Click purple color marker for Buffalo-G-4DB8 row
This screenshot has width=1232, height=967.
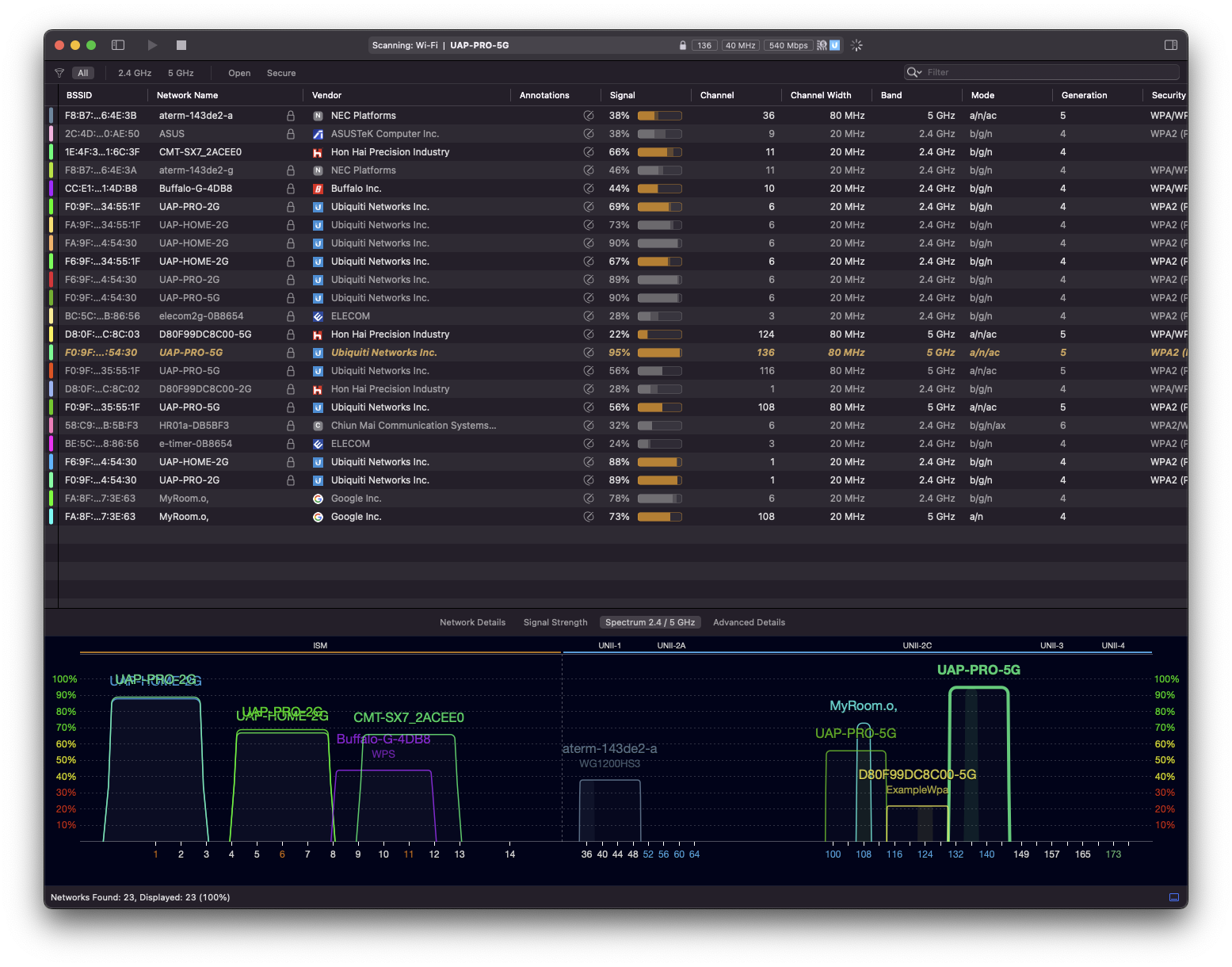tap(51, 189)
